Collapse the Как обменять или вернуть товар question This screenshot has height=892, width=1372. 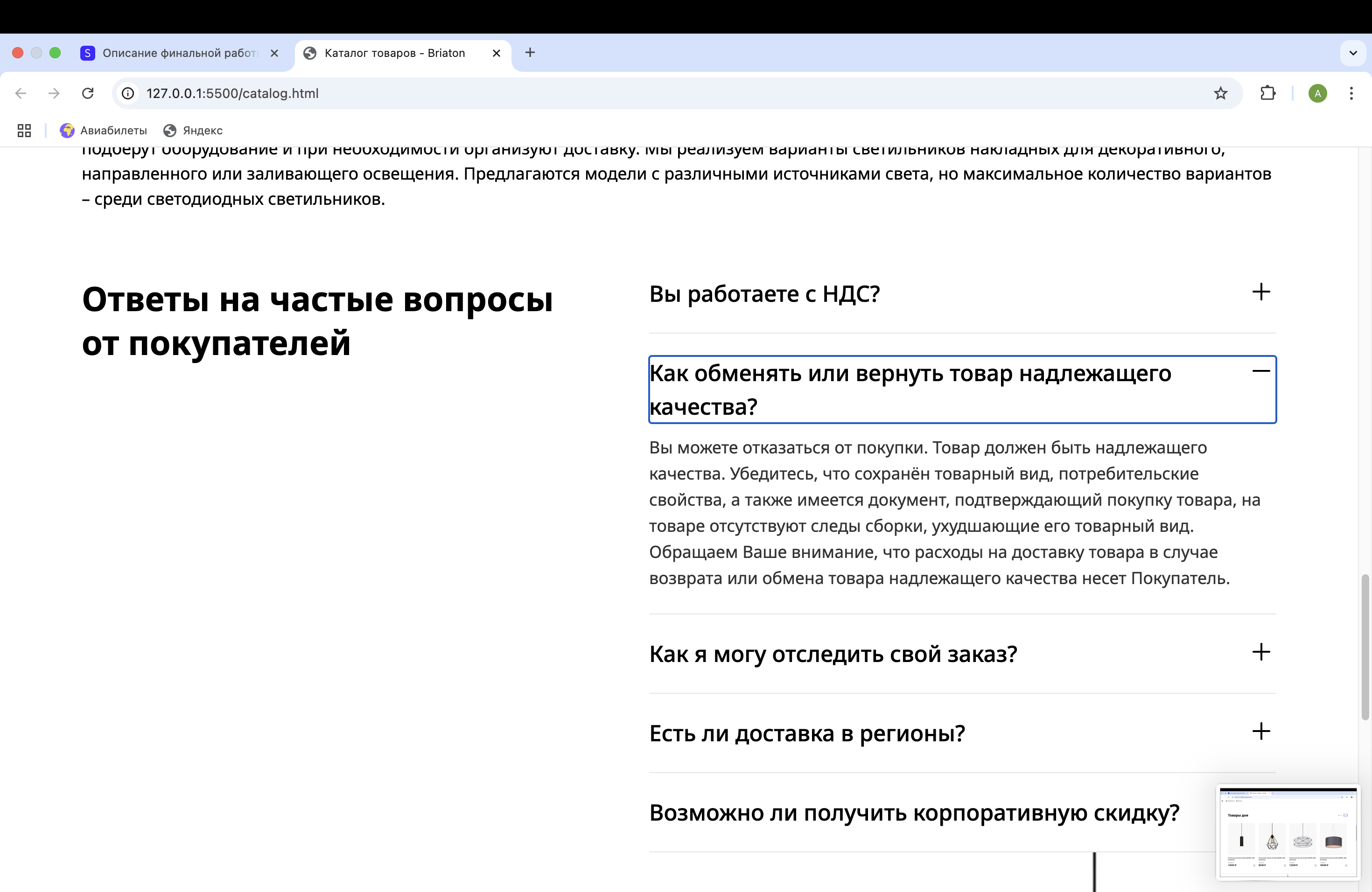(962, 390)
